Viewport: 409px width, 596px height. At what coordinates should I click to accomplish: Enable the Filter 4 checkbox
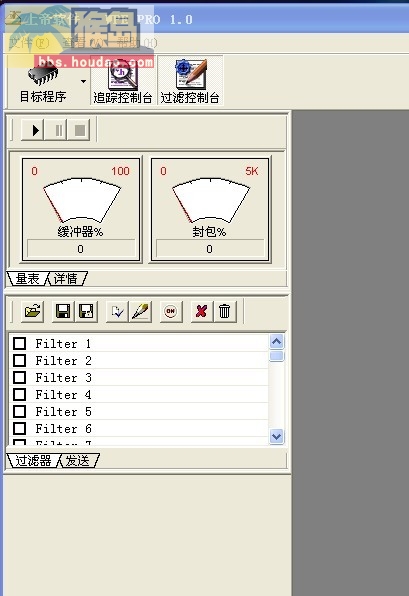(x=19, y=395)
